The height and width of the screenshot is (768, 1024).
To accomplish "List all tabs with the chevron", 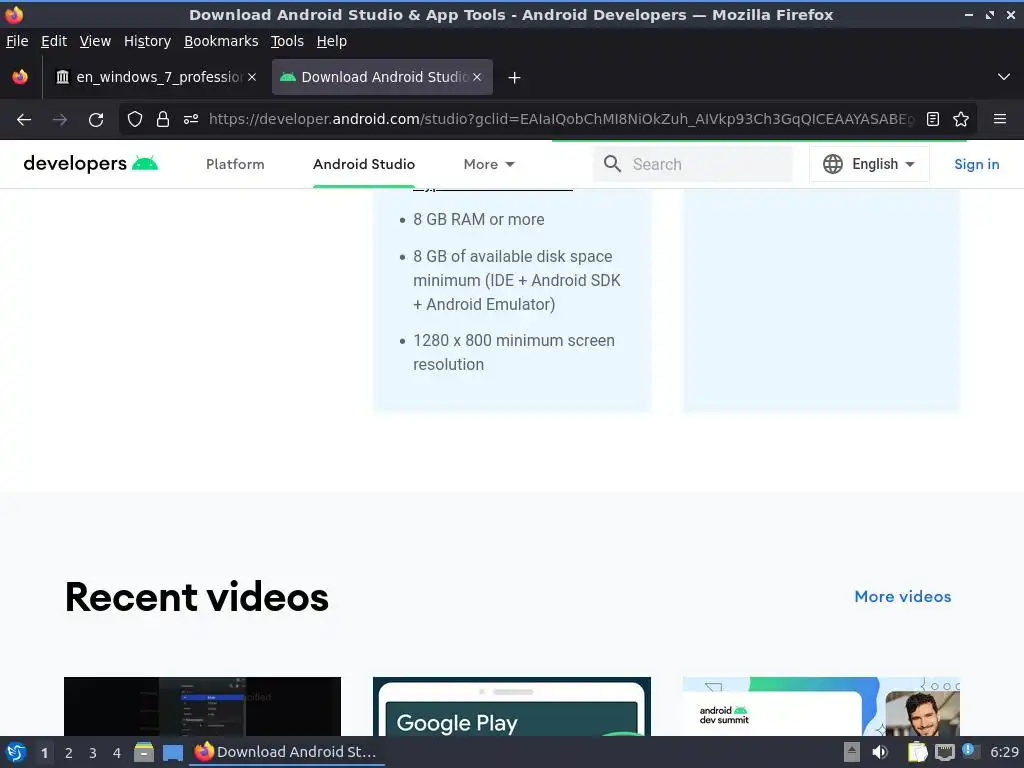I will 1004,77.
